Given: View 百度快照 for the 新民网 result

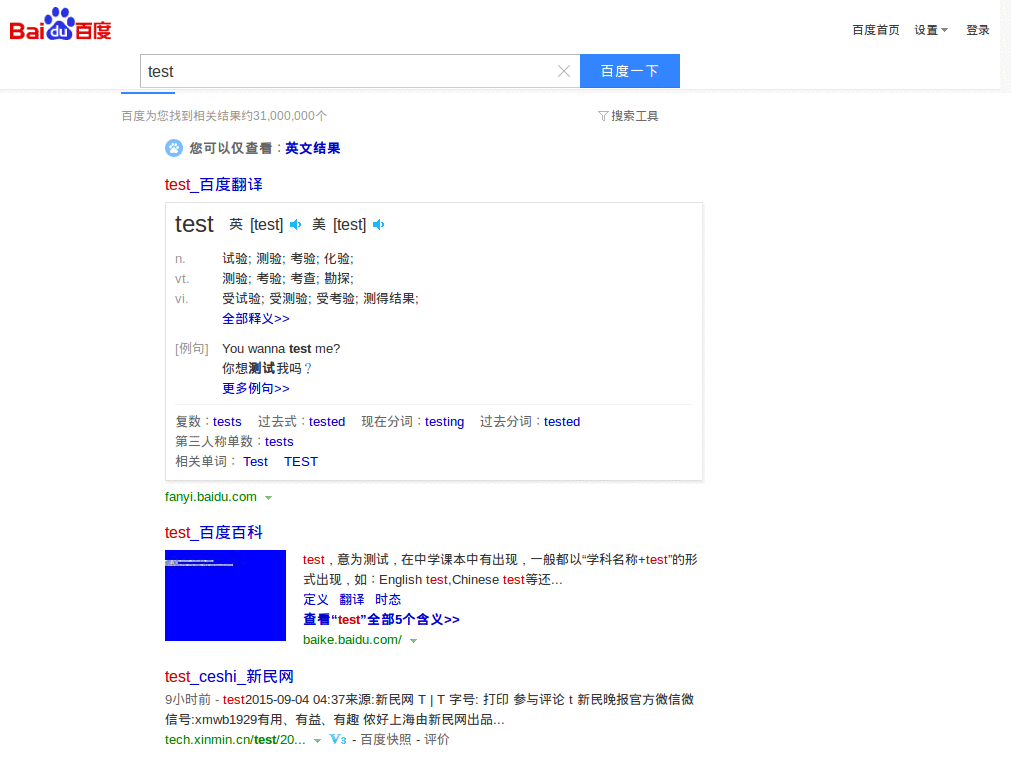Looking at the screenshot, I should tap(386, 740).
